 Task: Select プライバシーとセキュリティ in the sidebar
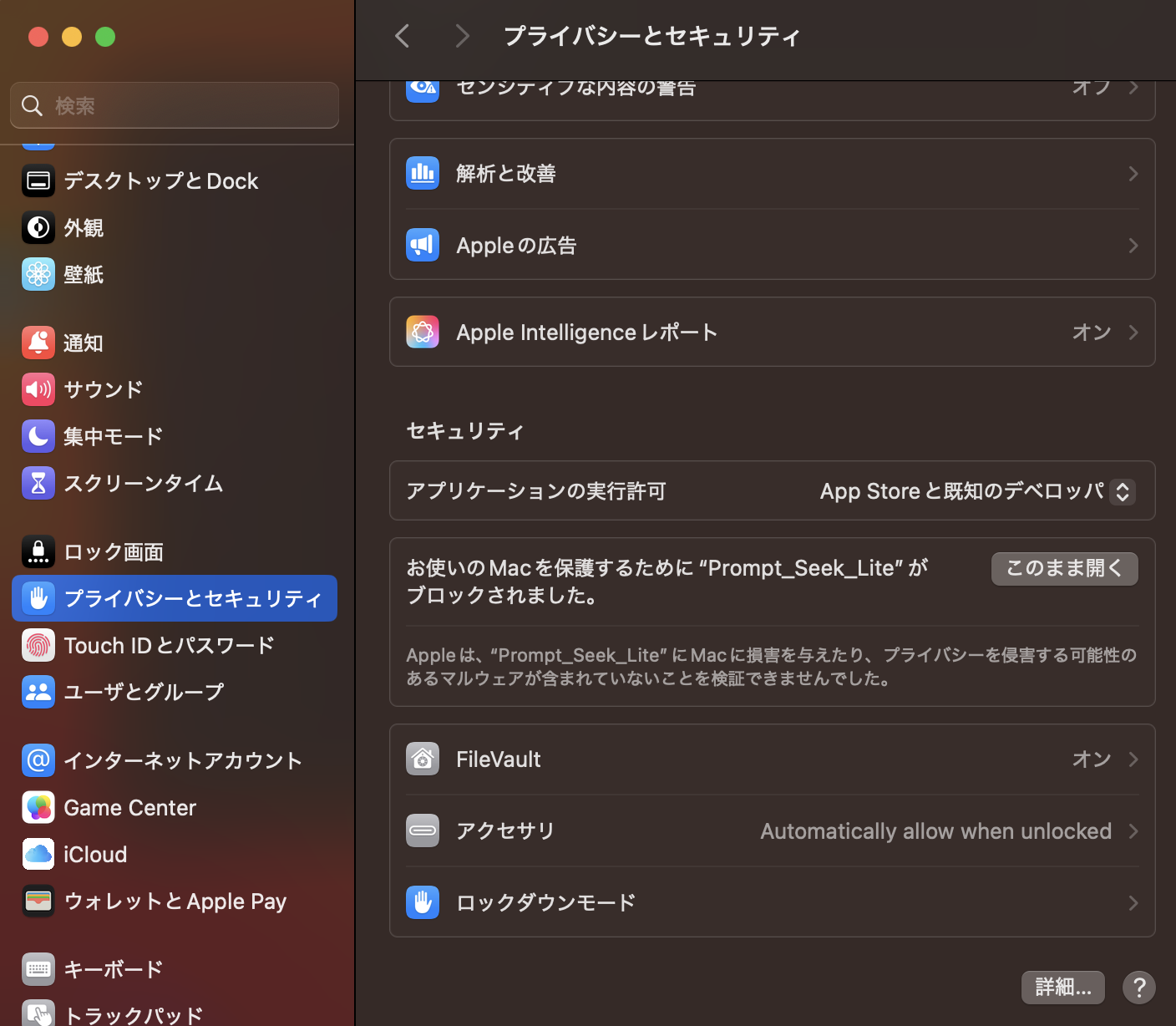(x=175, y=598)
